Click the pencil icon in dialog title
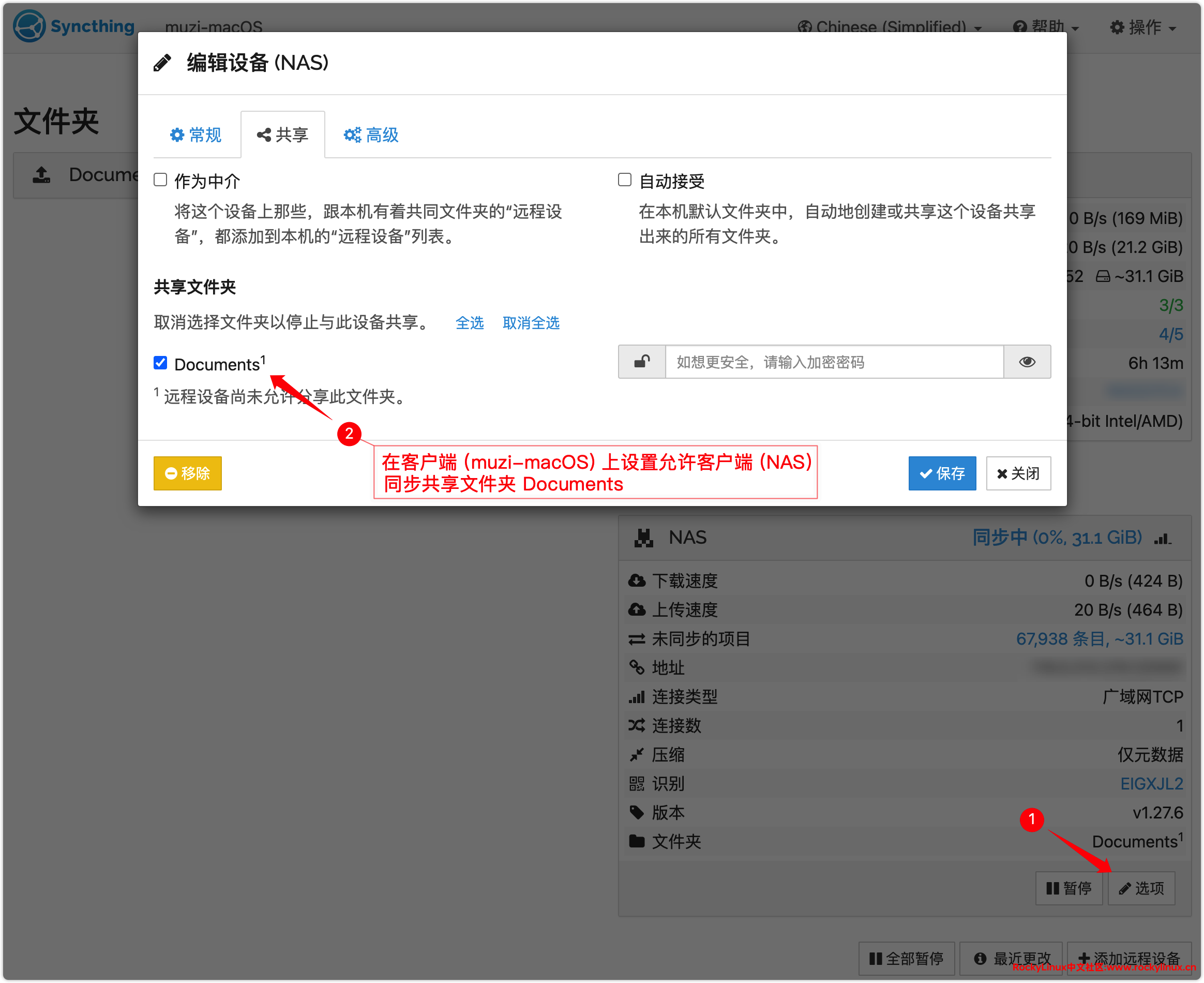This screenshot has width=1204, height=983. coord(162,63)
